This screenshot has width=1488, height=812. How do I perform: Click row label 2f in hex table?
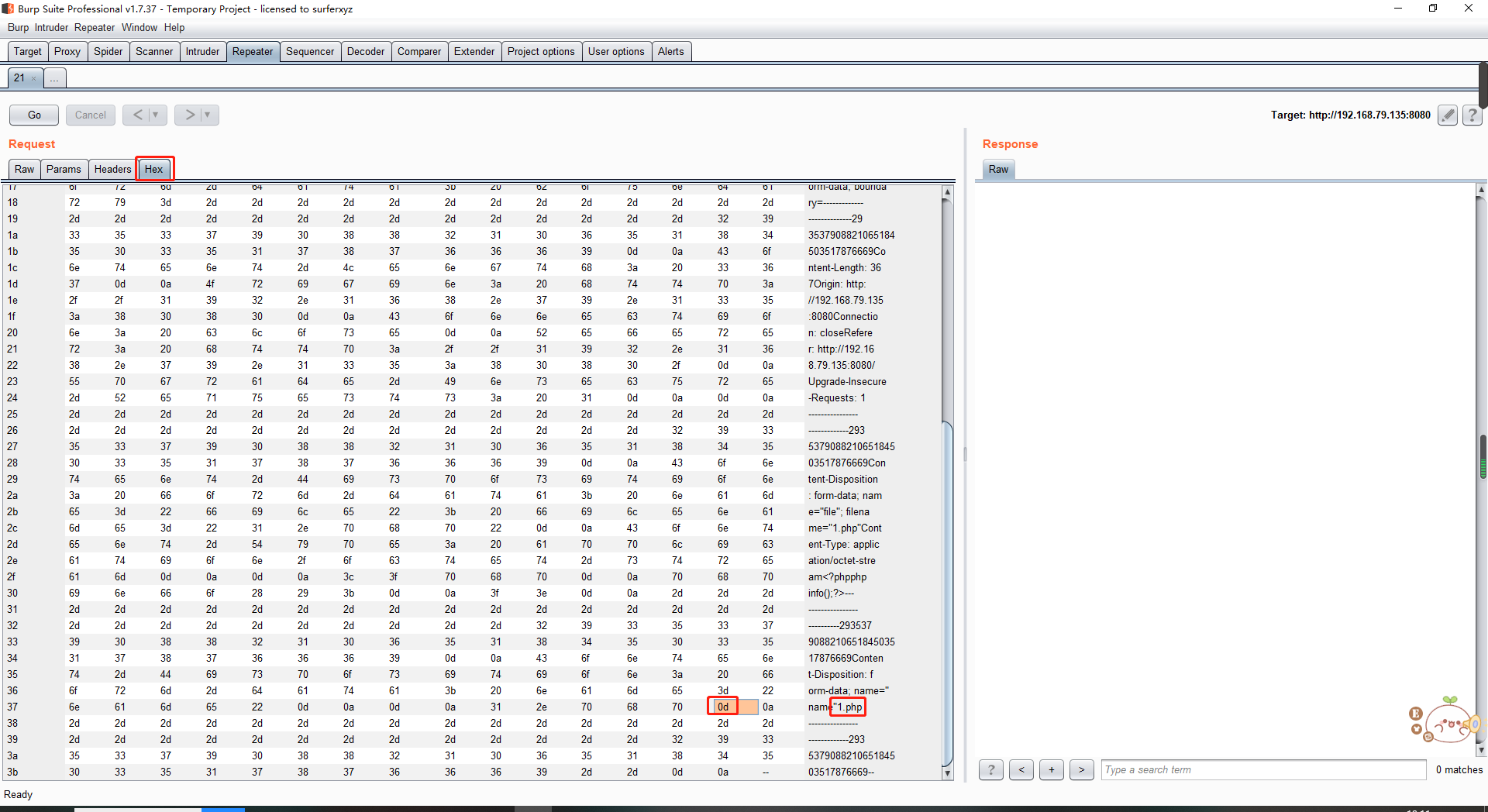click(x=12, y=576)
